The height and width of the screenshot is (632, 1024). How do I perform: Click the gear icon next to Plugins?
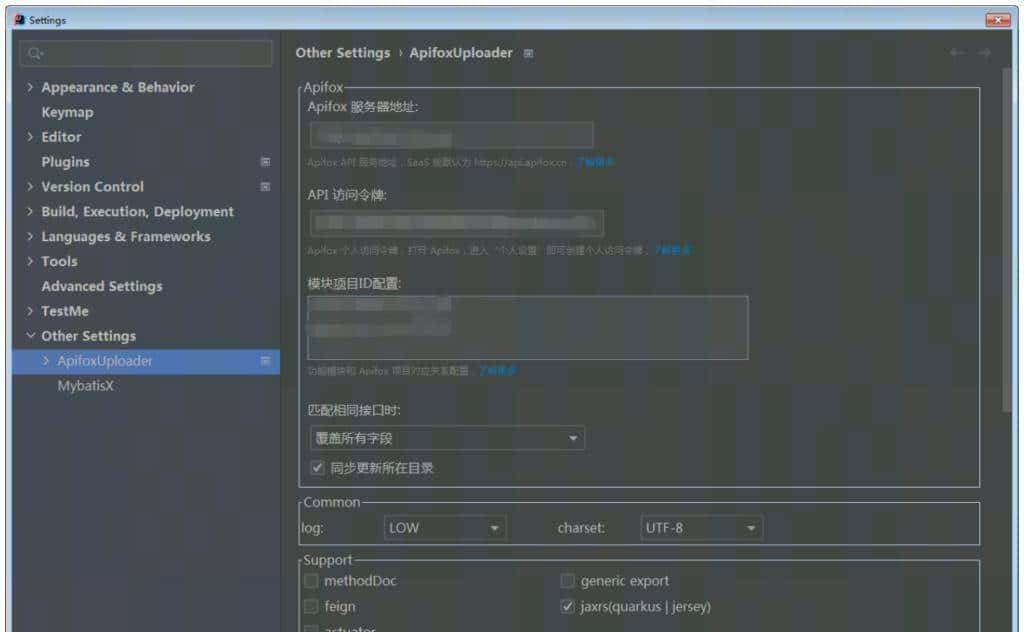click(x=265, y=161)
